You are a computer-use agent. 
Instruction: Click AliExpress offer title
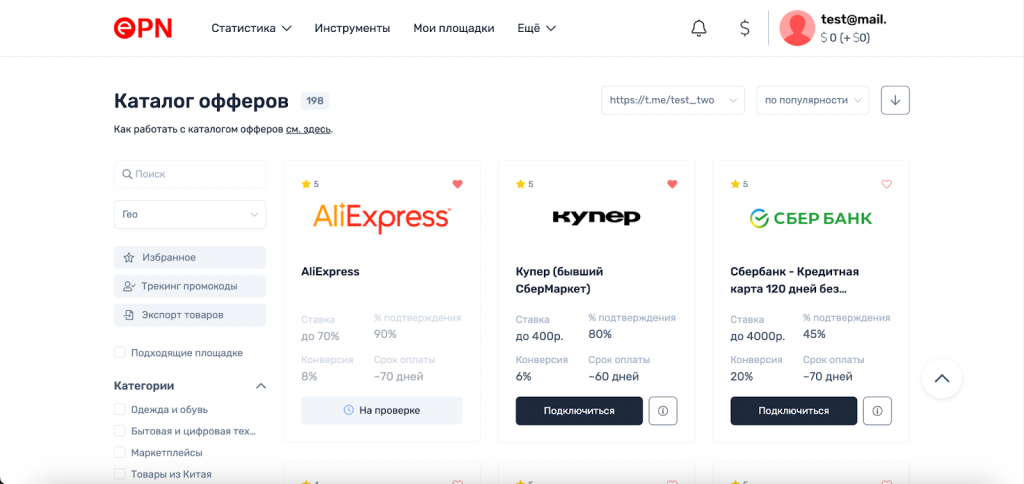(x=330, y=272)
